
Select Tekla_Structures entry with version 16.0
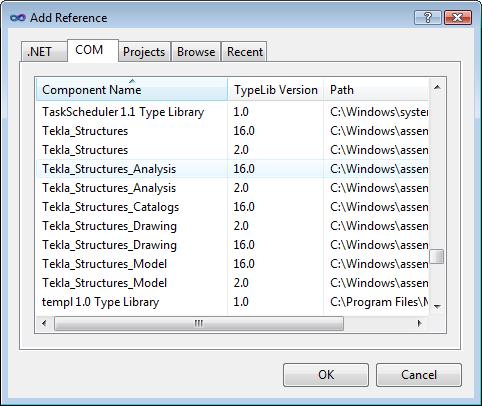[x=232, y=131]
